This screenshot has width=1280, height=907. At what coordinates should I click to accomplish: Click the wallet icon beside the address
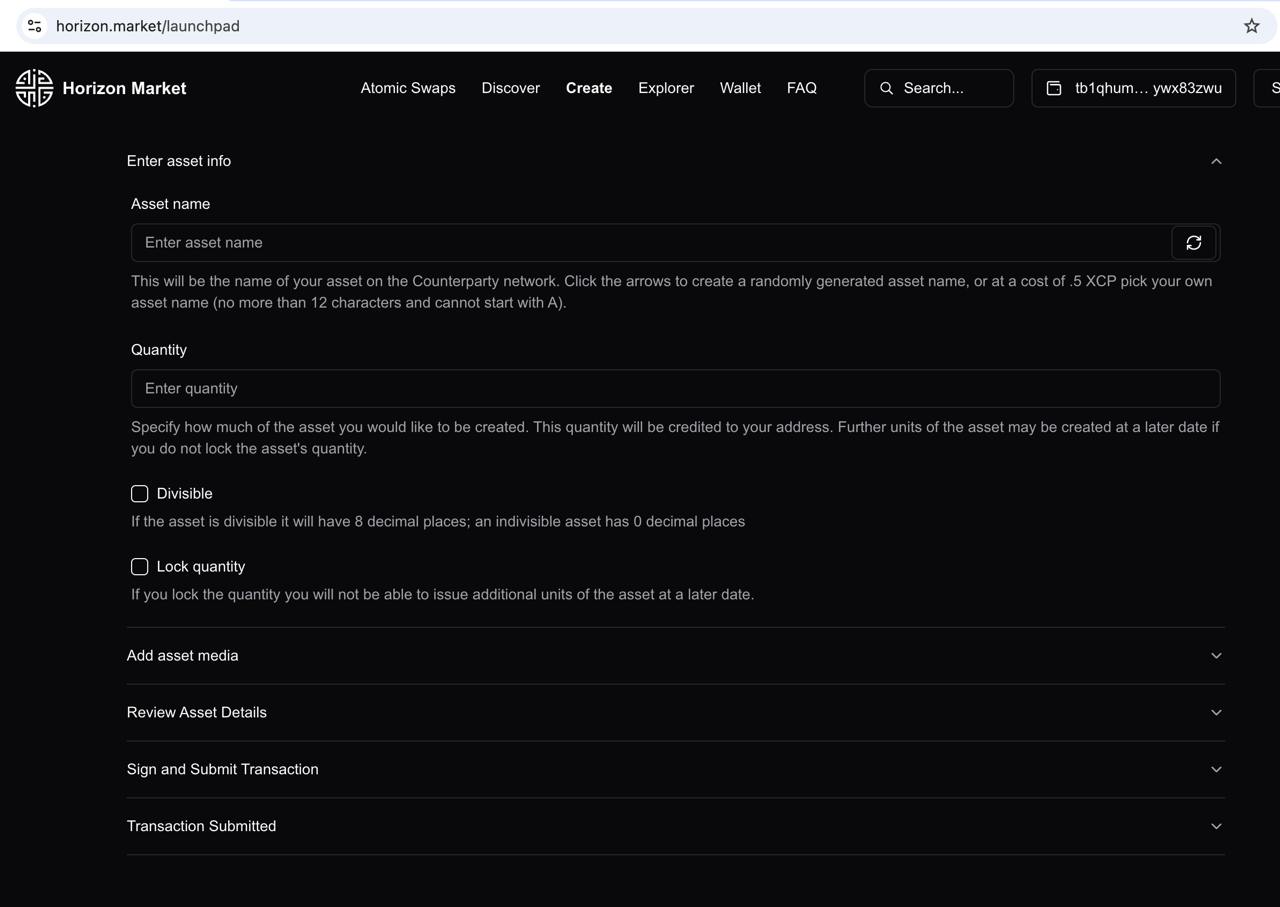click(1054, 88)
